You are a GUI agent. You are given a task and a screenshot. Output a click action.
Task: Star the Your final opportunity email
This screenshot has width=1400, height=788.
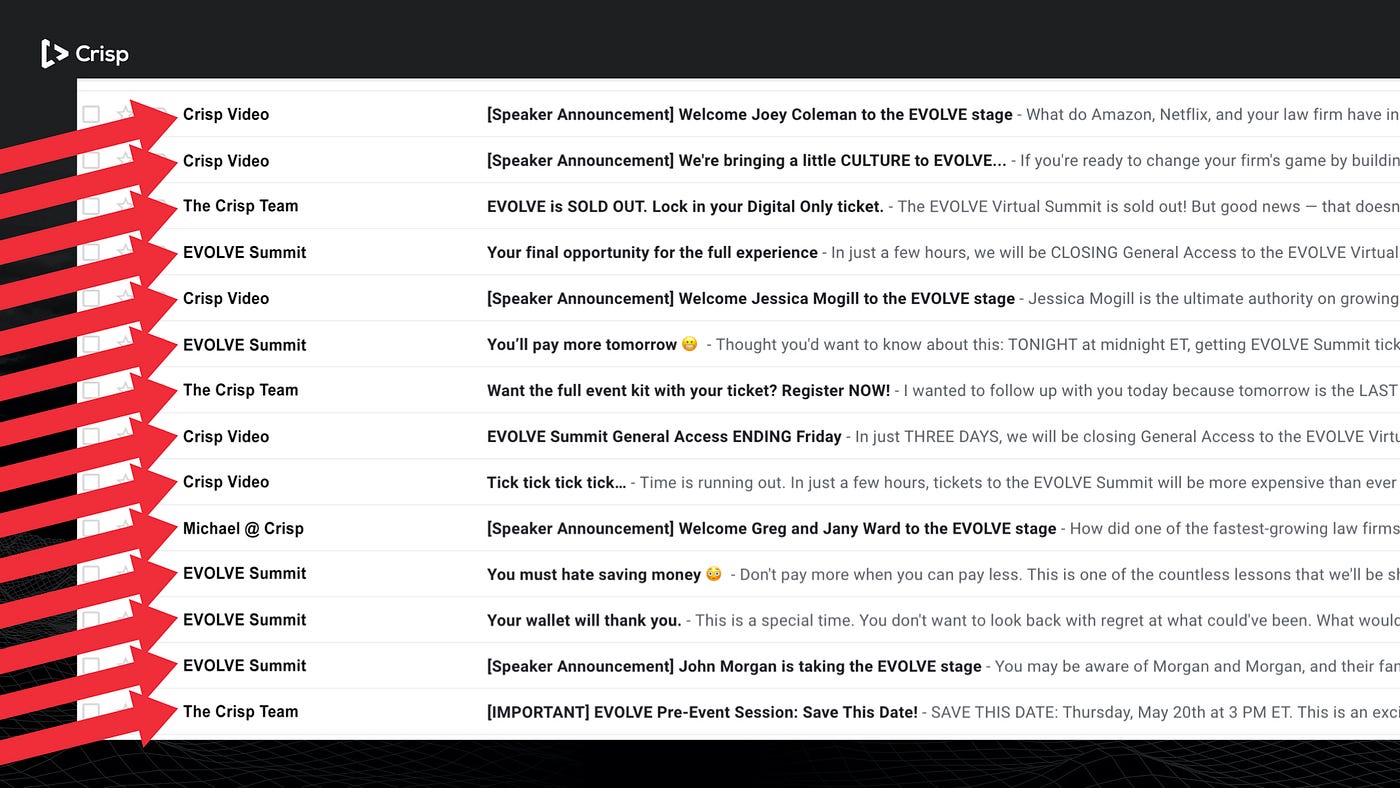click(124, 250)
